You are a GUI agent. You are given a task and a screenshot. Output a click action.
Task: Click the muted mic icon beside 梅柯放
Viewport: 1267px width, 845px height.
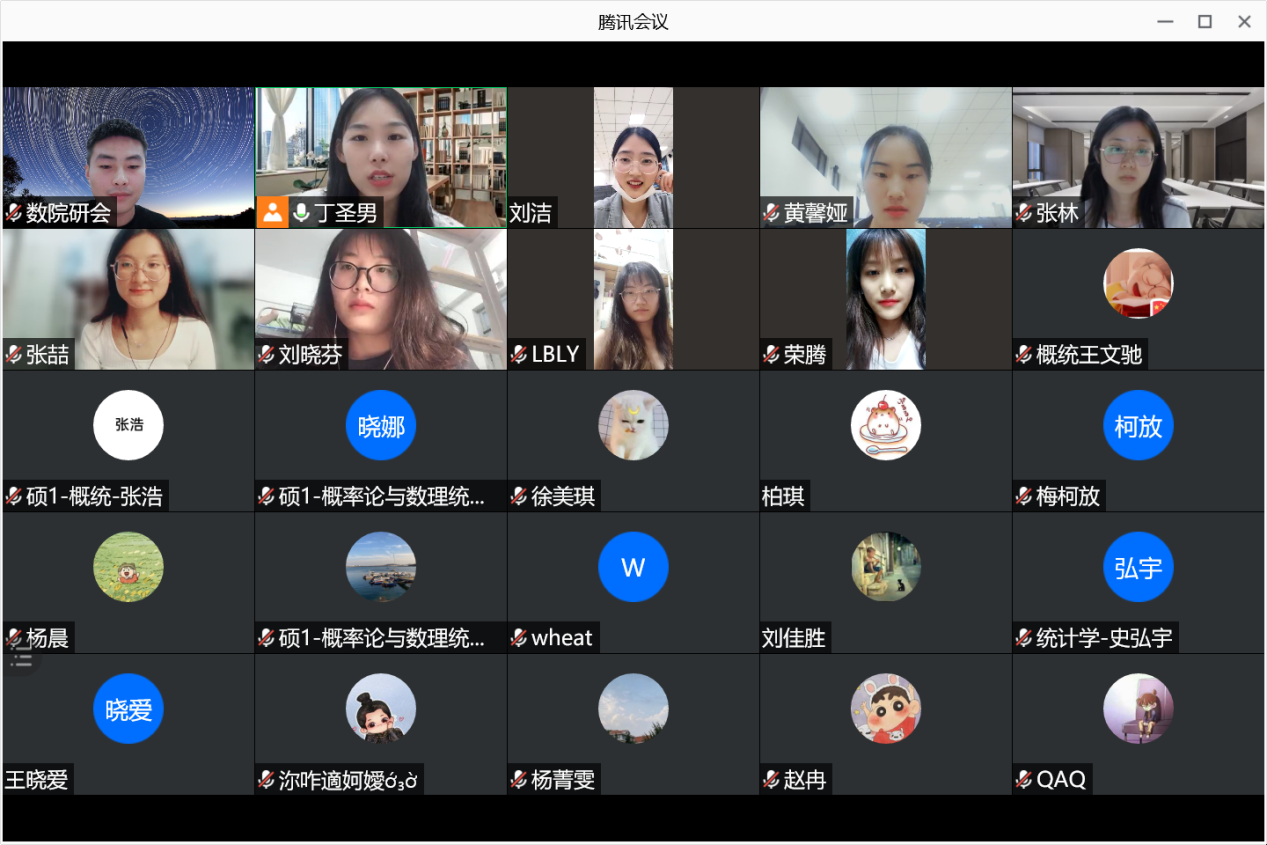(x=1024, y=496)
